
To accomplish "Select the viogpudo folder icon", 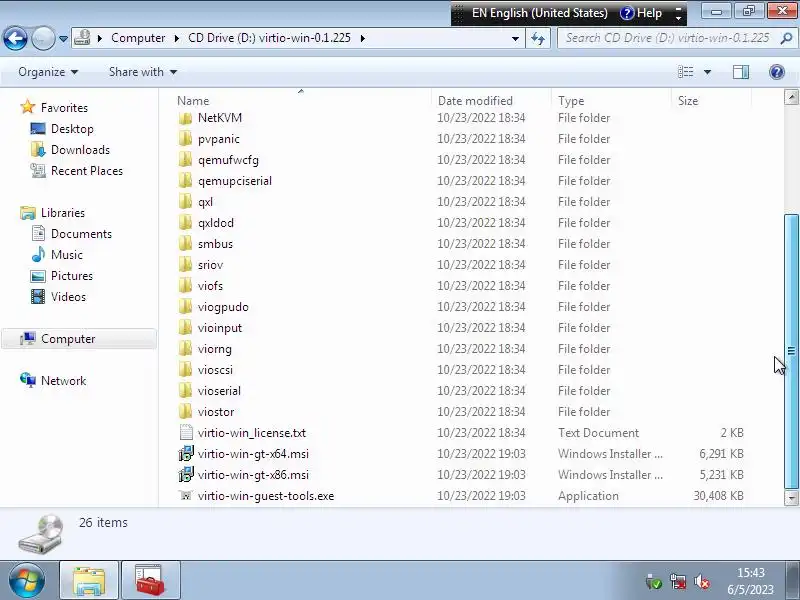I will (x=185, y=307).
